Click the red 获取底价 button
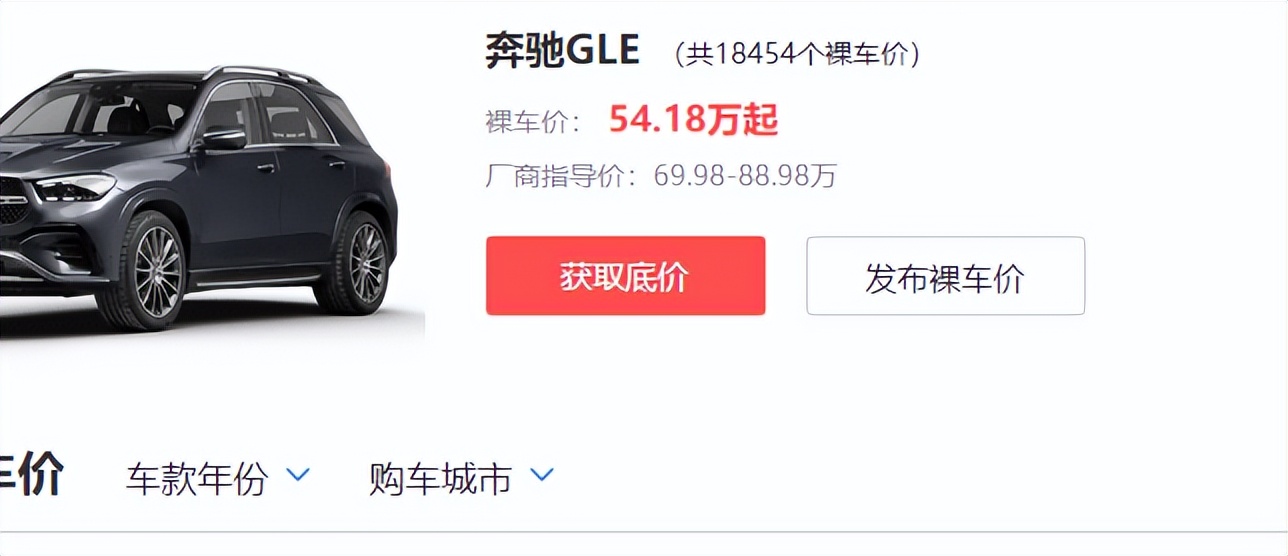Screen dimensions: 1288x556 625,276
